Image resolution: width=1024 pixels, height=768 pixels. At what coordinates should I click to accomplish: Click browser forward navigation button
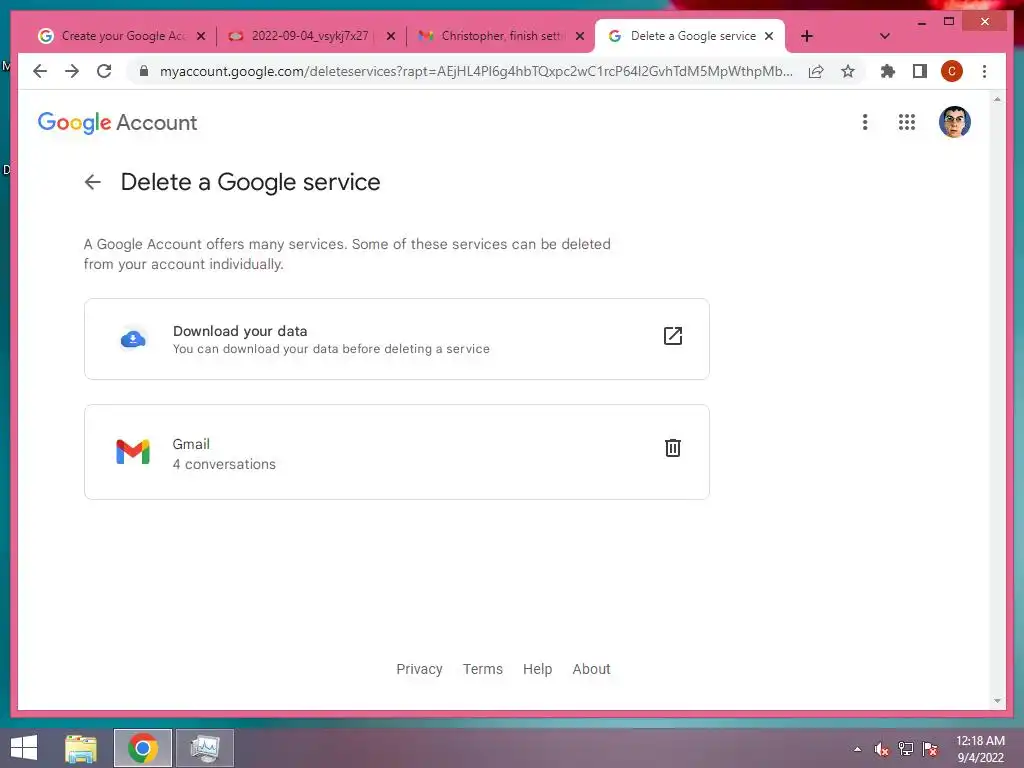72,71
